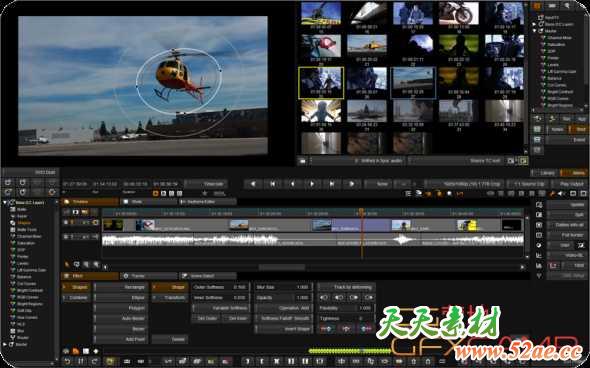Select the helicopter thumbnail in the gallery's first row
Viewport: 590px width, 368px height.
(321, 13)
